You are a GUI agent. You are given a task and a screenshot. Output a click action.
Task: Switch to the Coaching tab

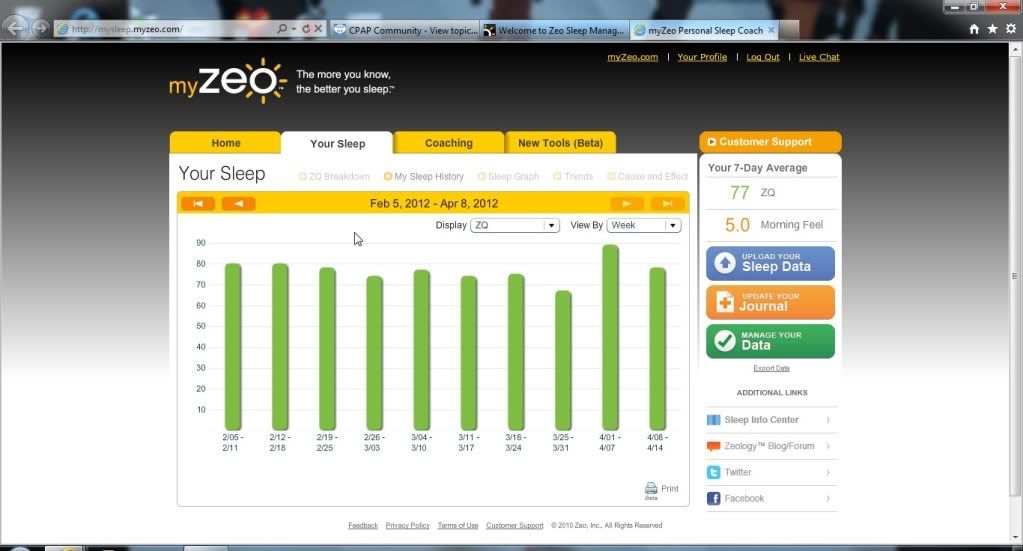449,143
